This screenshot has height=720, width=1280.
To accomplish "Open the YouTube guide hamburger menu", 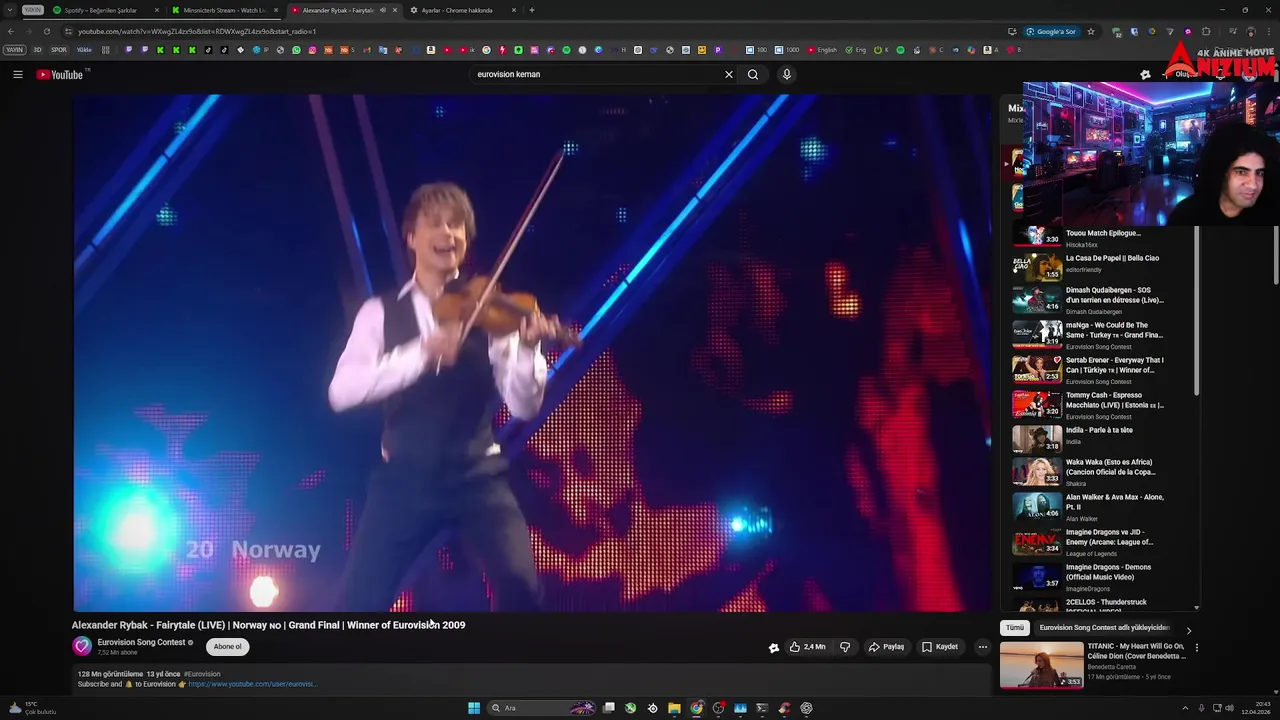I will point(17,74).
